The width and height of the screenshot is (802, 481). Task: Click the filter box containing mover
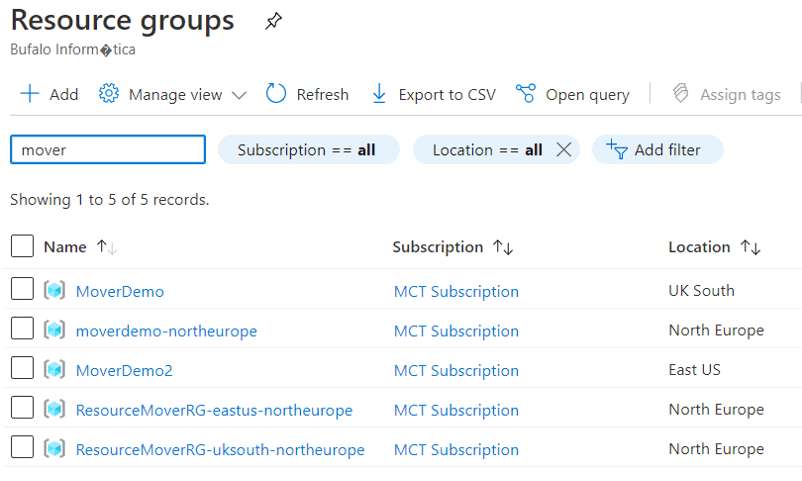108,149
